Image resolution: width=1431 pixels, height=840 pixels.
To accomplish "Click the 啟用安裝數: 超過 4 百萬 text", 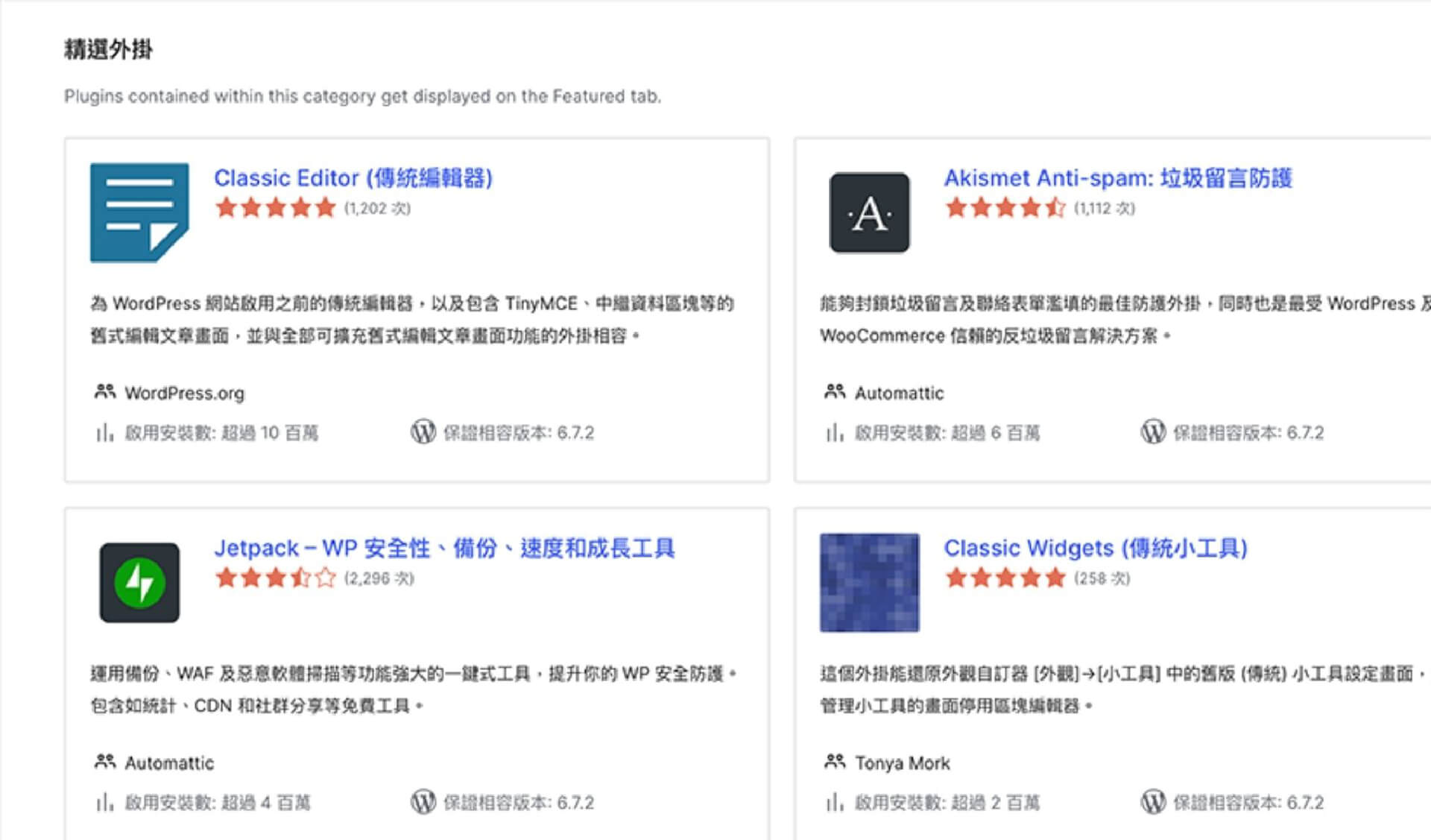I will (x=218, y=803).
